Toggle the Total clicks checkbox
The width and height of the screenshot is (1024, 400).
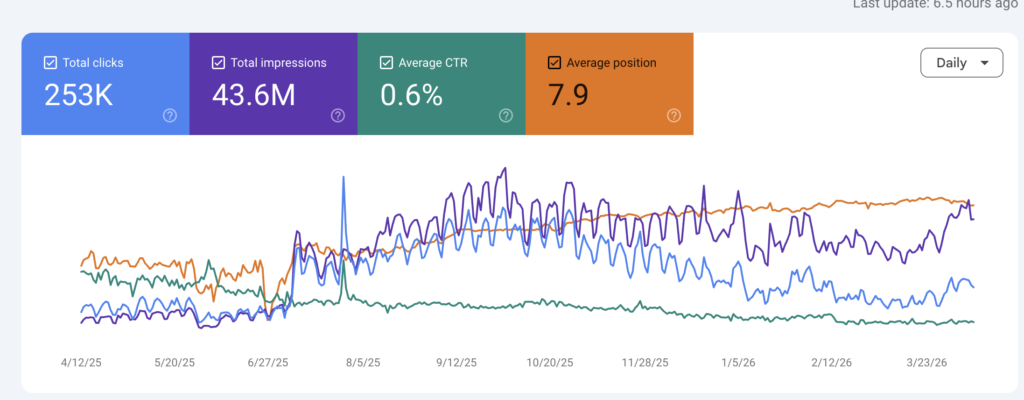pyautogui.click(x=50, y=63)
